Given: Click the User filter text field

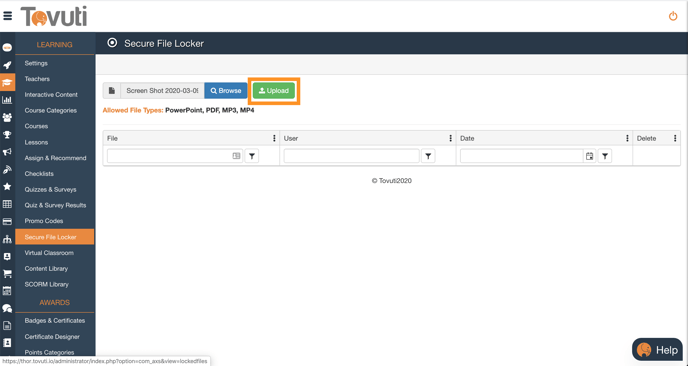Looking at the screenshot, I should pos(351,156).
